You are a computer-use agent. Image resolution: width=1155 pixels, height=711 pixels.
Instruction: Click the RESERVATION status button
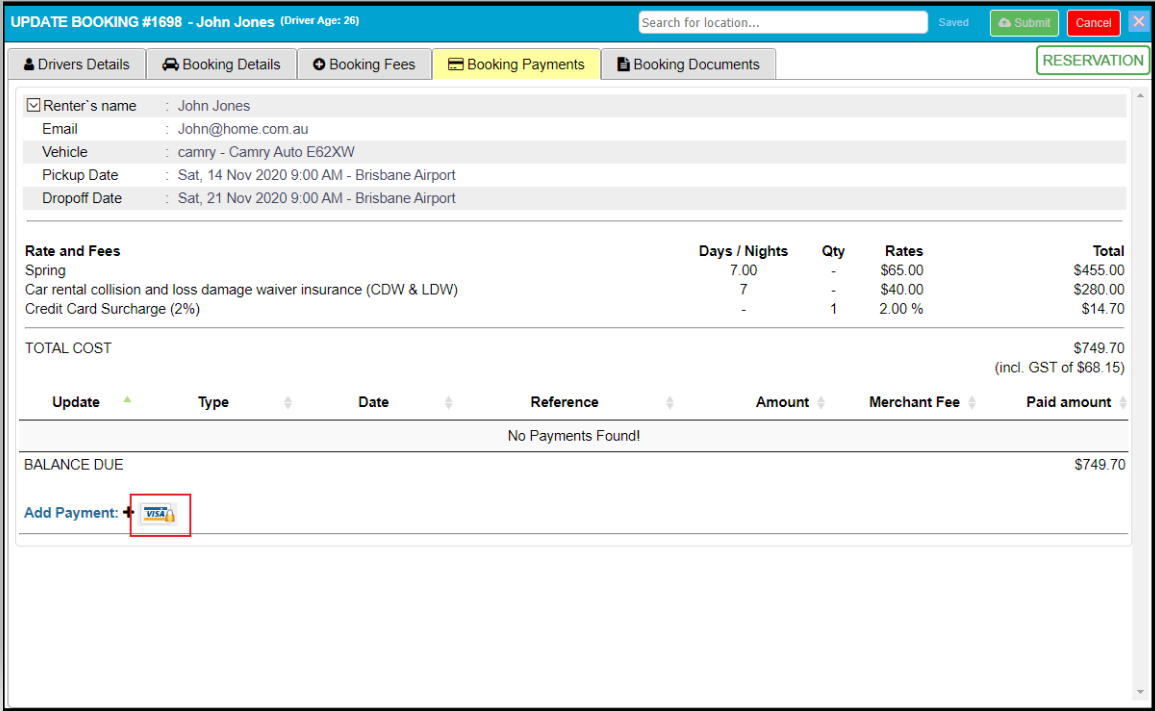tap(1092, 60)
